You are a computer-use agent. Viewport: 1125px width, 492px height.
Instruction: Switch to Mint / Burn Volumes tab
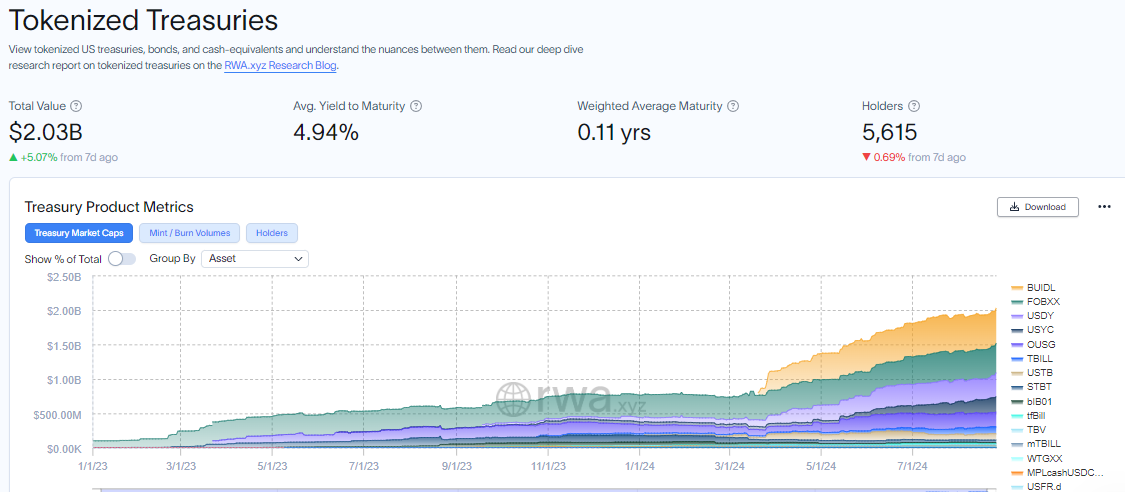click(189, 233)
